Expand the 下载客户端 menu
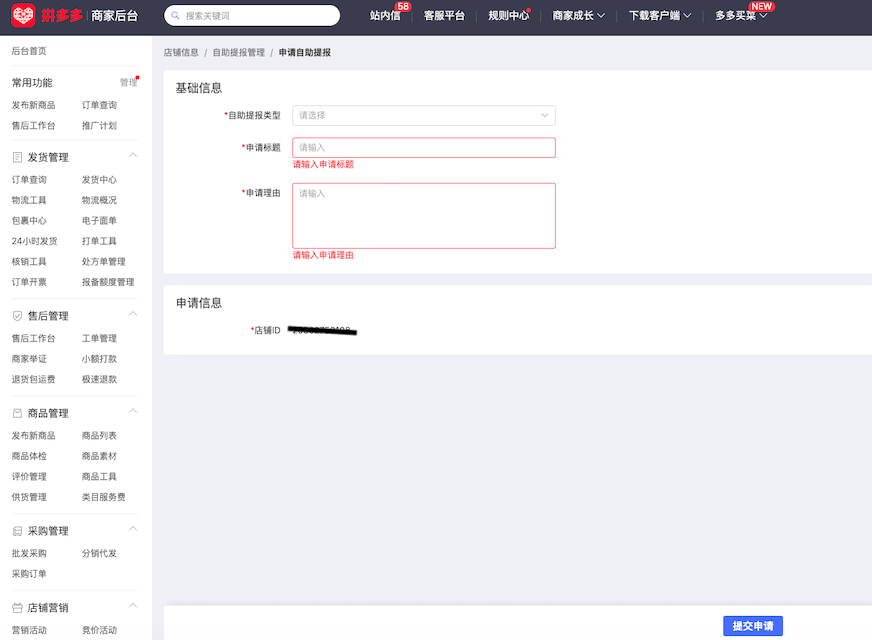 (x=660, y=16)
